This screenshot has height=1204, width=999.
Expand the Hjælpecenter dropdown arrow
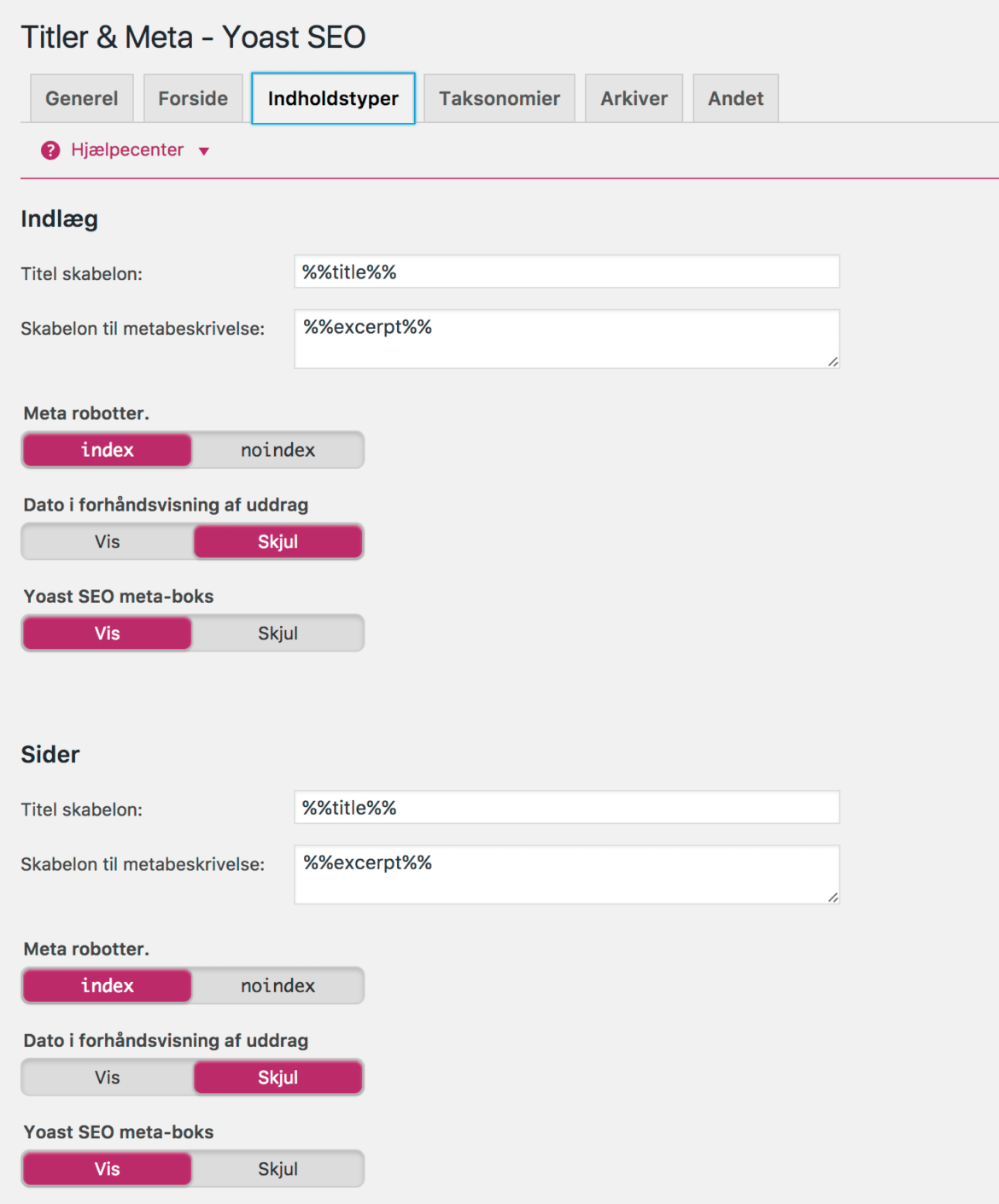pos(203,151)
